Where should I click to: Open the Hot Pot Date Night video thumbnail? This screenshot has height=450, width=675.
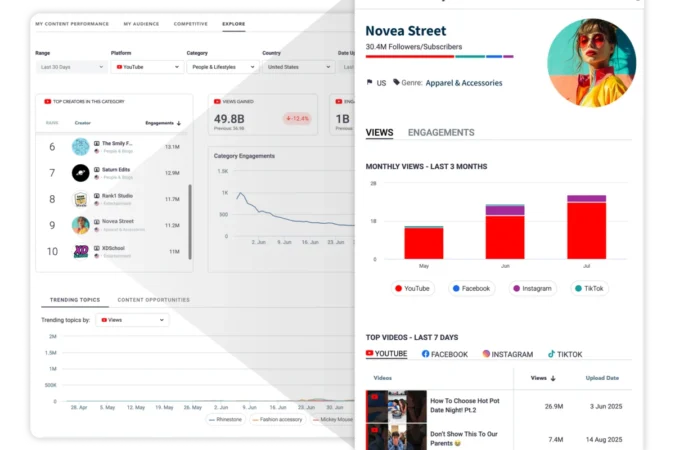pos(396,406)
